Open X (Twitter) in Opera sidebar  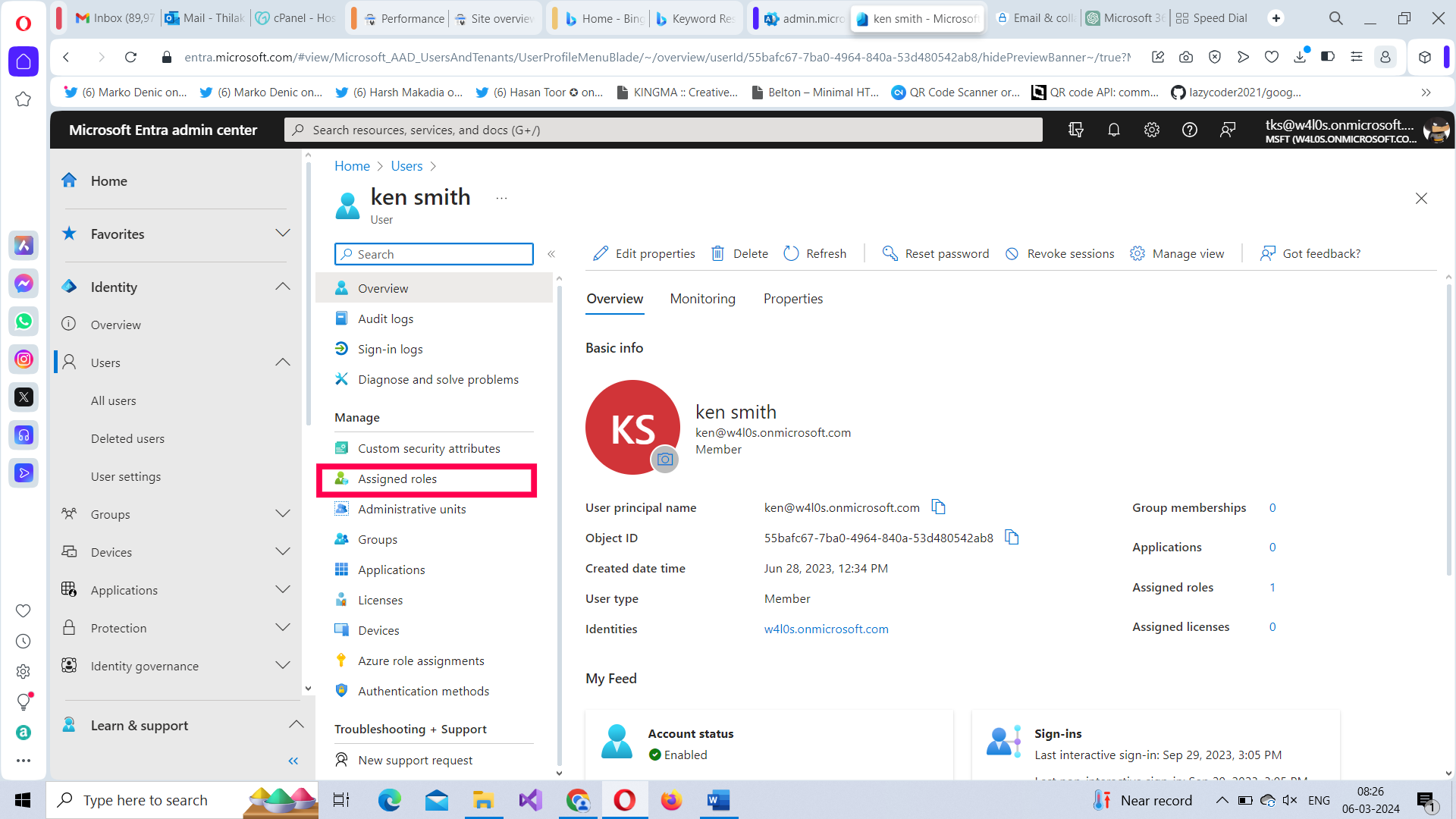coord(24,397)
